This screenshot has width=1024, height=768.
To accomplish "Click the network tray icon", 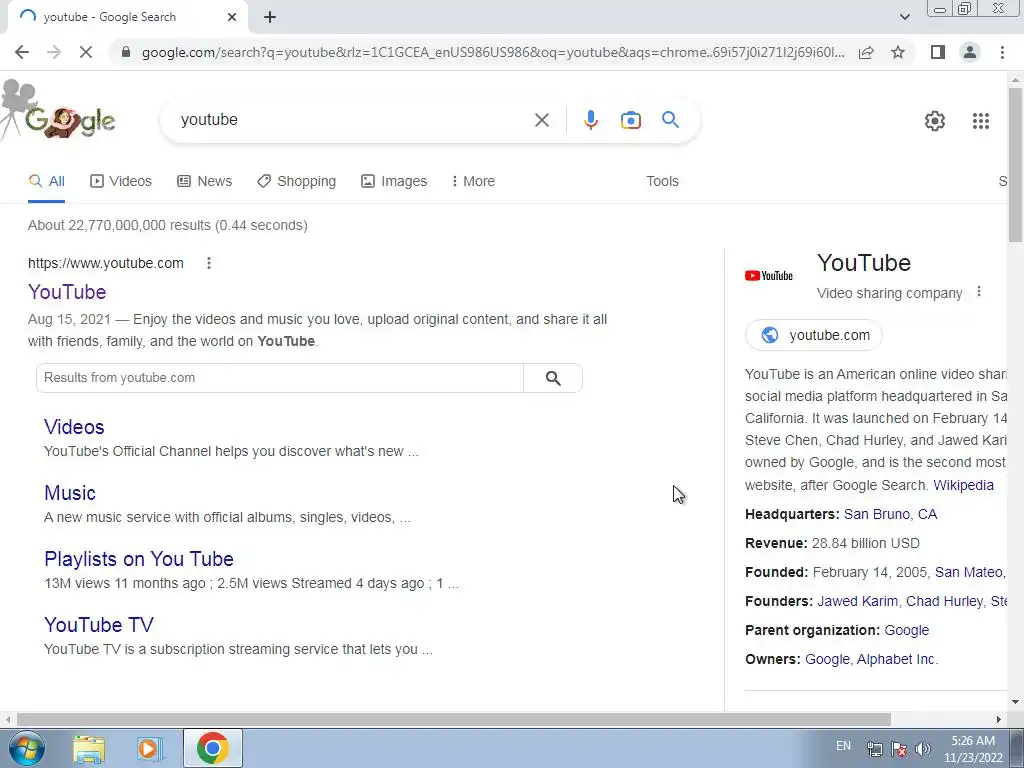I will click(874, 749).
